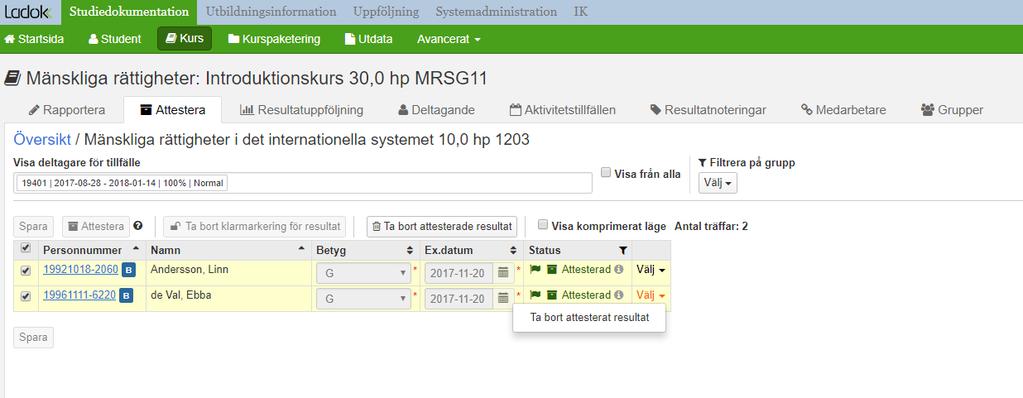The height and width of the screenshot is (398, 1023).
Task: Enable Visa från alla checkbox
Action: tap(606, 173)
